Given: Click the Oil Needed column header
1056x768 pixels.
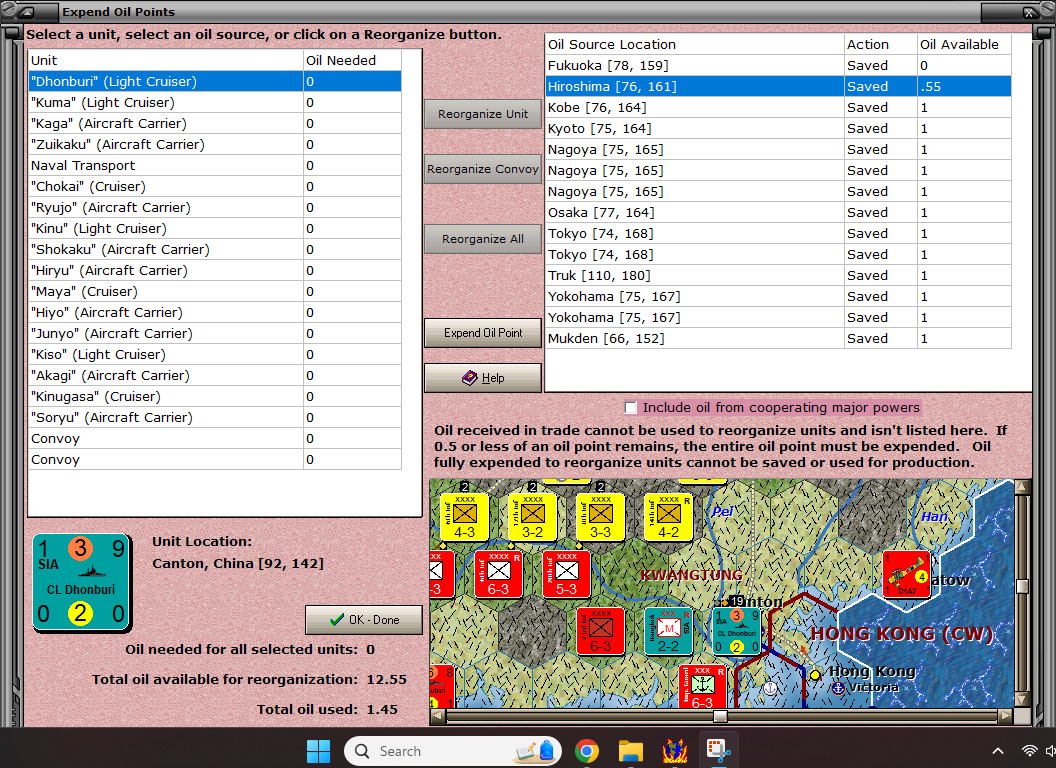Looking at the screenshot, I should click(x=352, y=61).
